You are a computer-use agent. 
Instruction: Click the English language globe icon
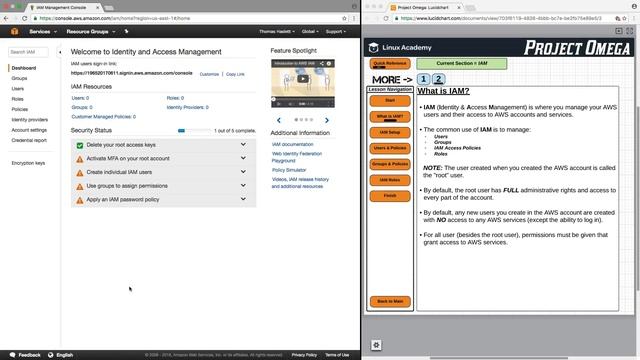tap(51, 355)
